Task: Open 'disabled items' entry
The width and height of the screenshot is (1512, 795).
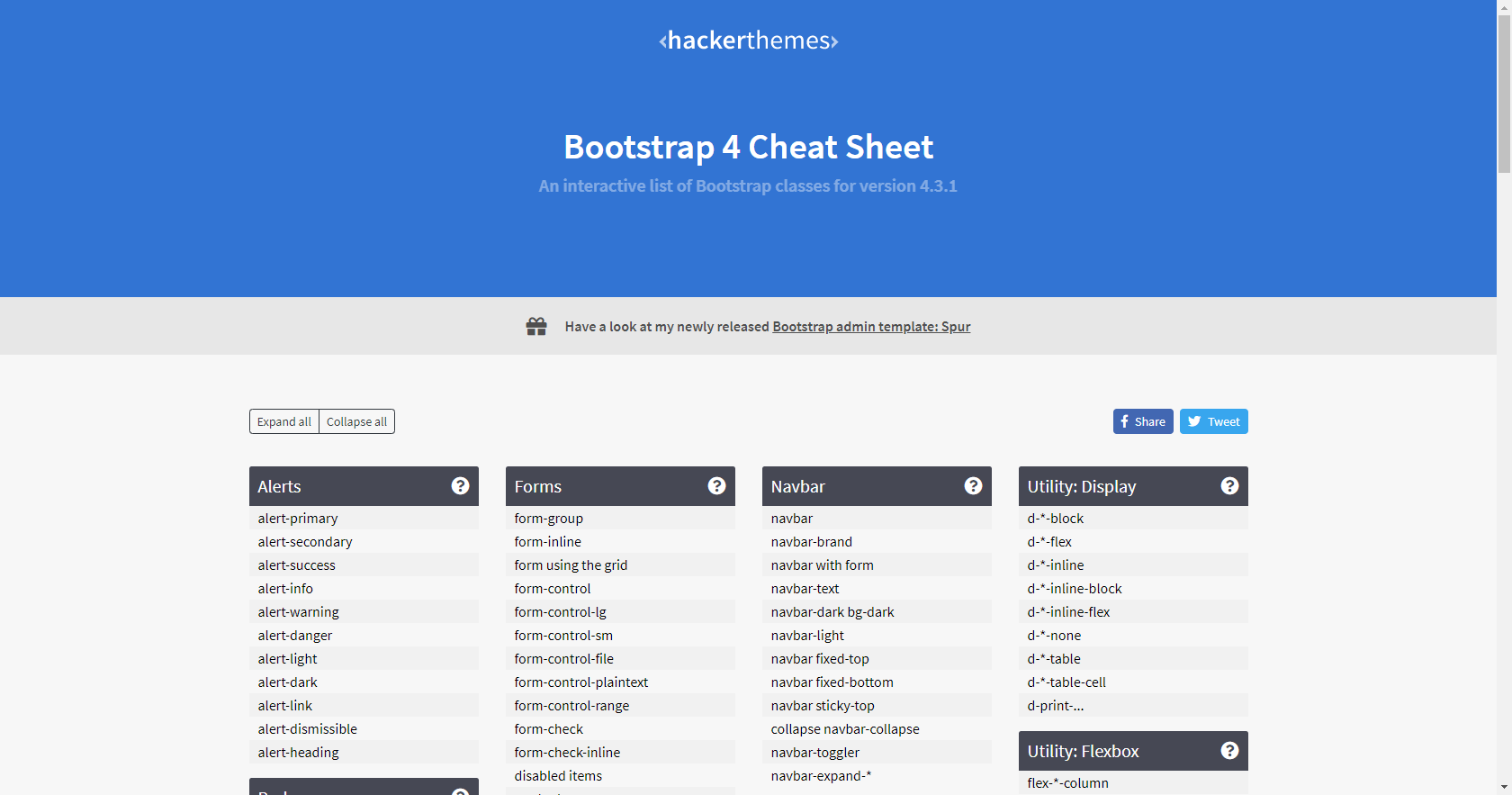Action: pyautogui.click(x=620, y=775)
